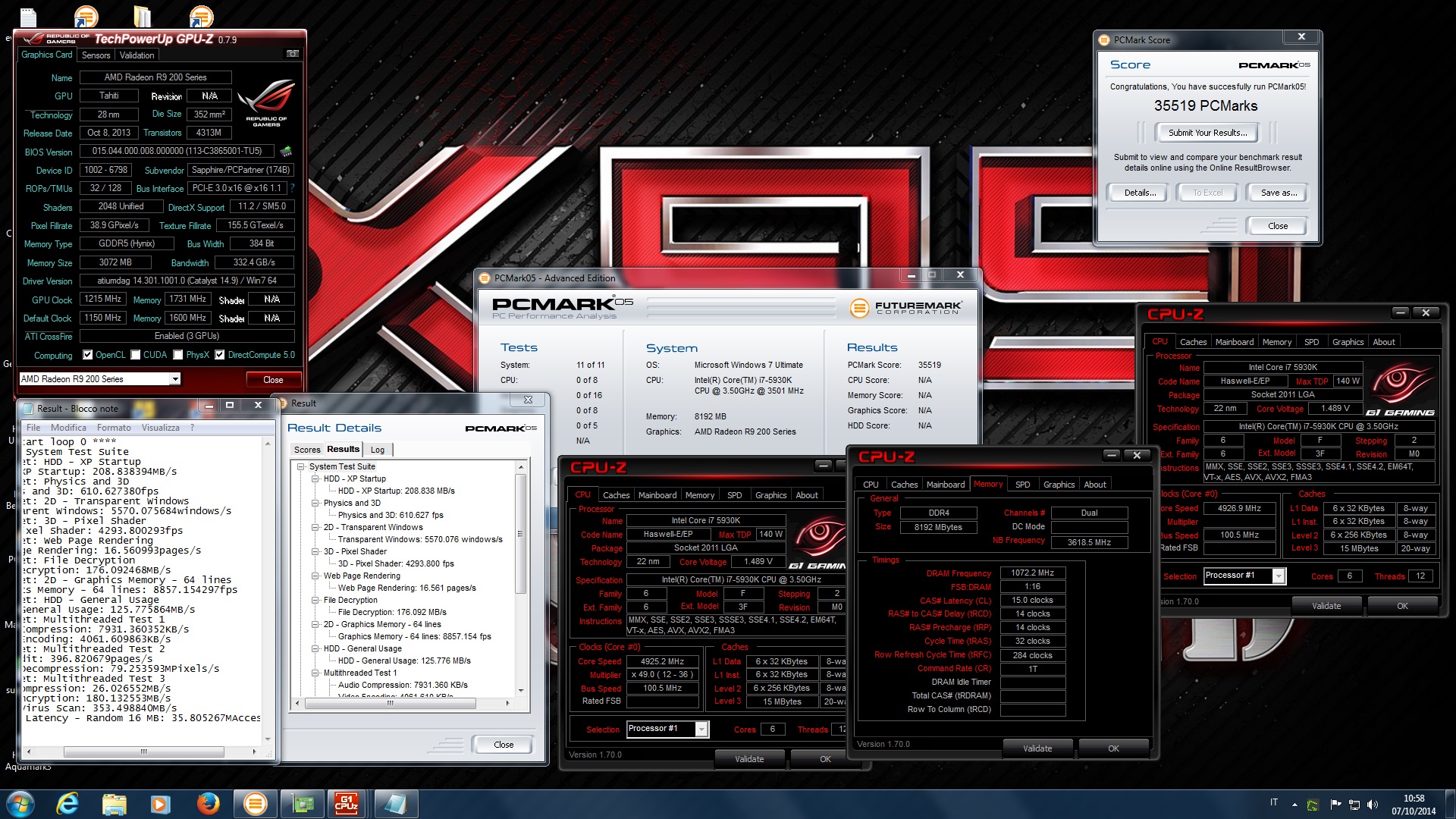The image size is (1456, 819).
Task: Click the Details... button in PCMark Score
Action: 1140,193
